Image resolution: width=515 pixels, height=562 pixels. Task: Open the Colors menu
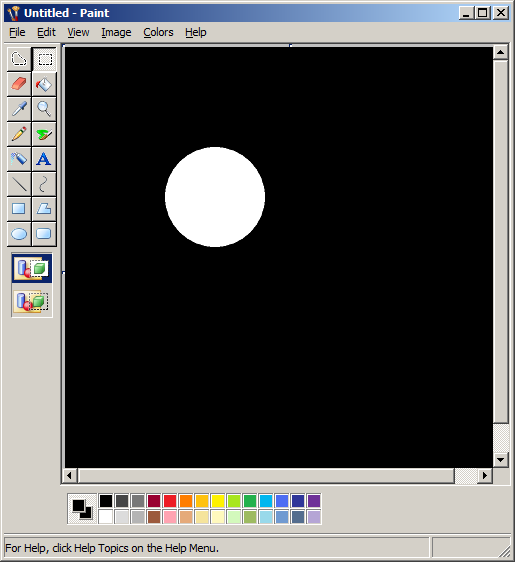point(158,32)
